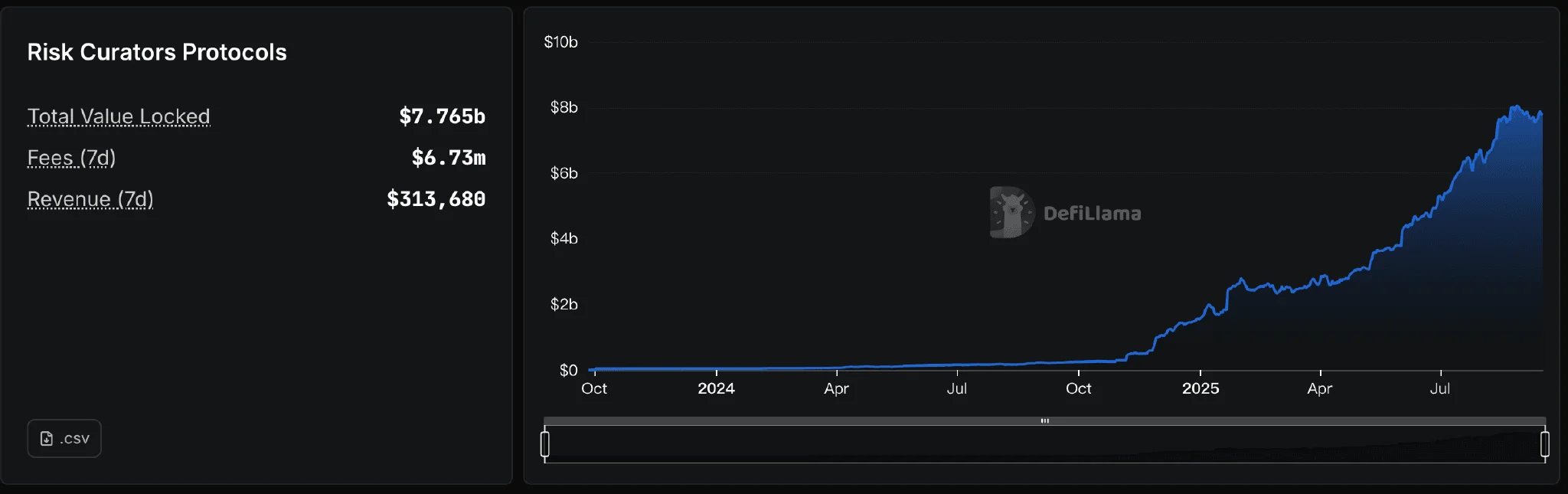
Task: Select the $313,680 revenue value
Action: click(x=436, y=199)
